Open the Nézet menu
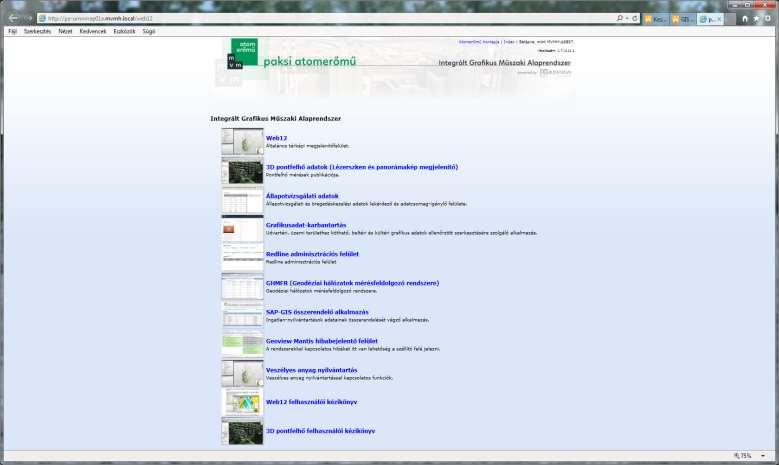779x465 pixels. (65, 31)
